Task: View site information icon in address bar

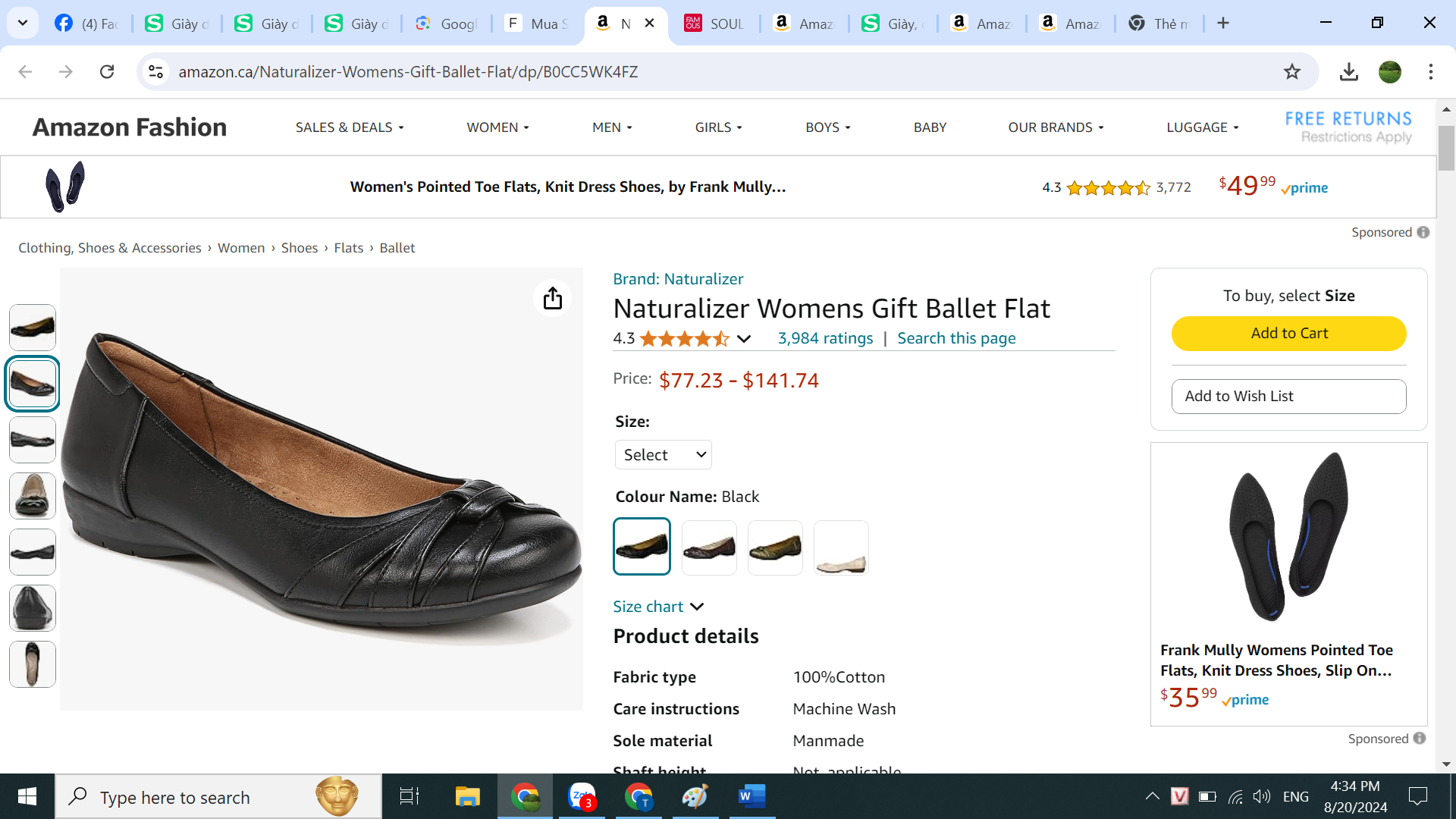Action: (x=155, y=71)
